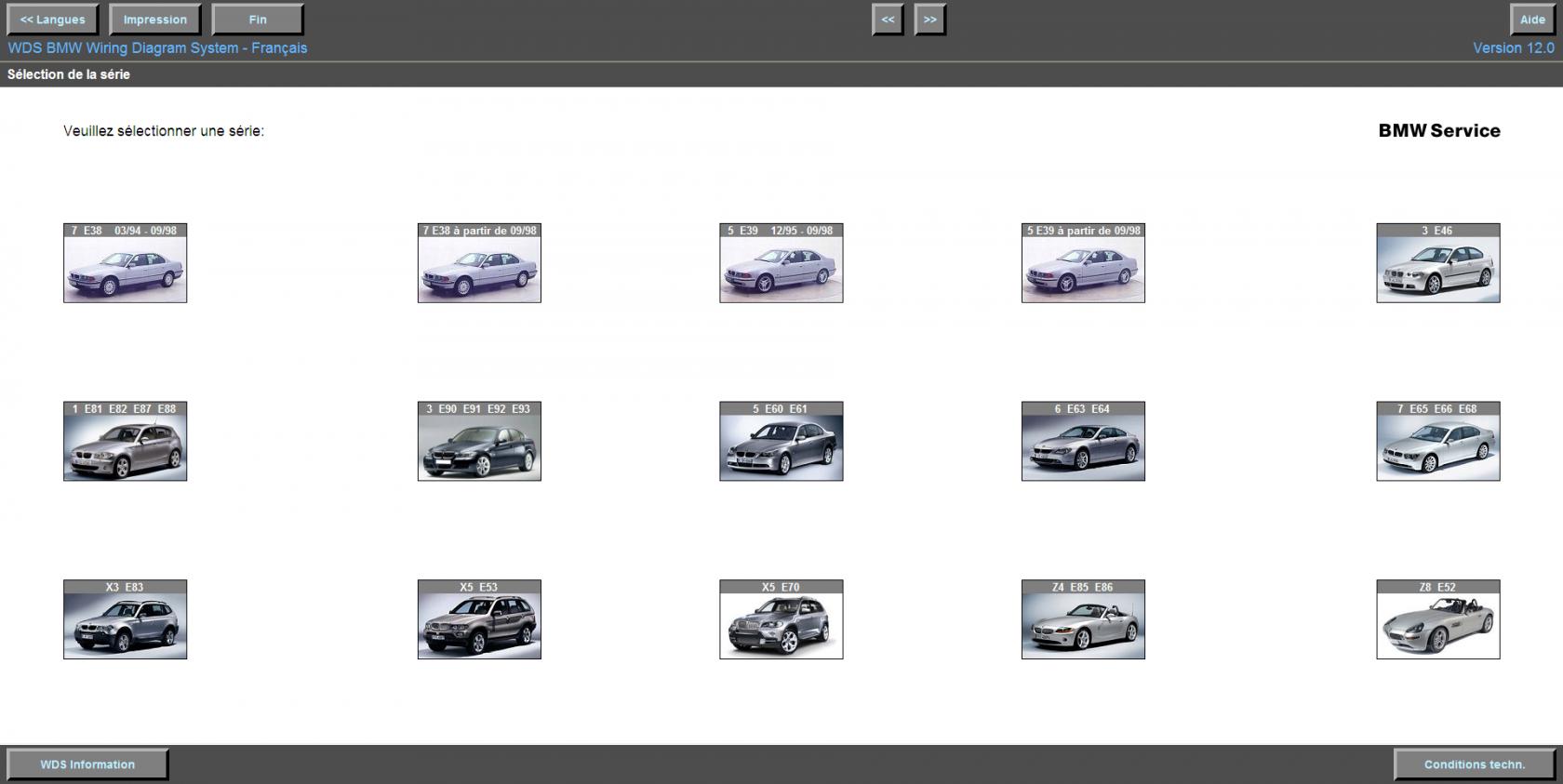Select the X5 E53 series
Image resolution: width=1563 pixels, height=784 pixels.
[479, 620]
